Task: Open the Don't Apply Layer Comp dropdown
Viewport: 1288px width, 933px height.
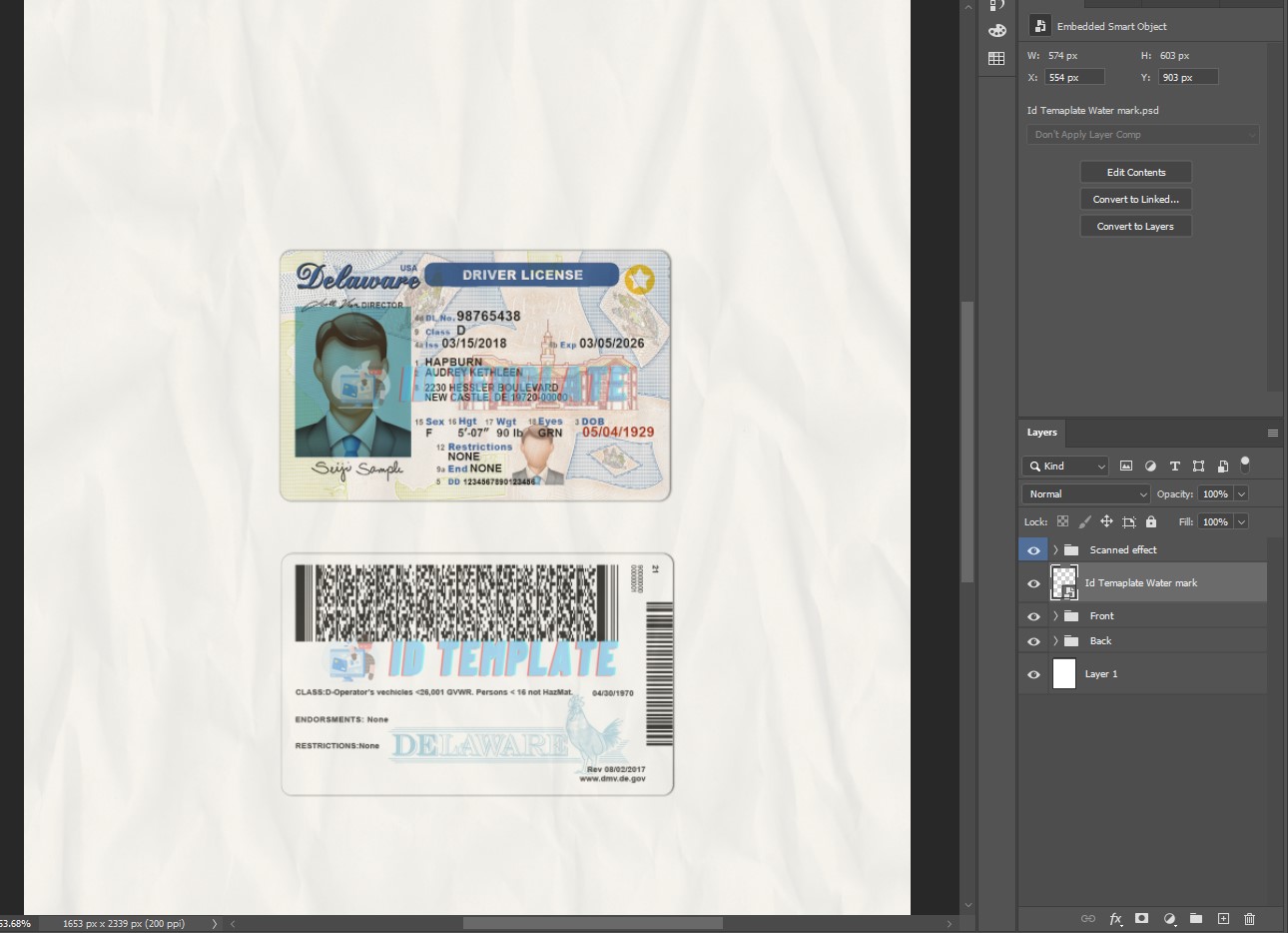Action: coord(1143,135)
